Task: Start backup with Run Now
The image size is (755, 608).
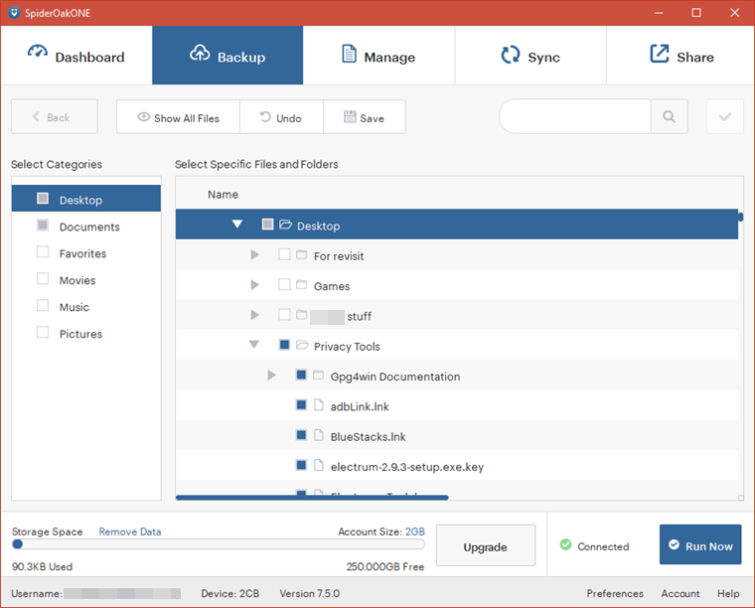Action: pos(700,544)
